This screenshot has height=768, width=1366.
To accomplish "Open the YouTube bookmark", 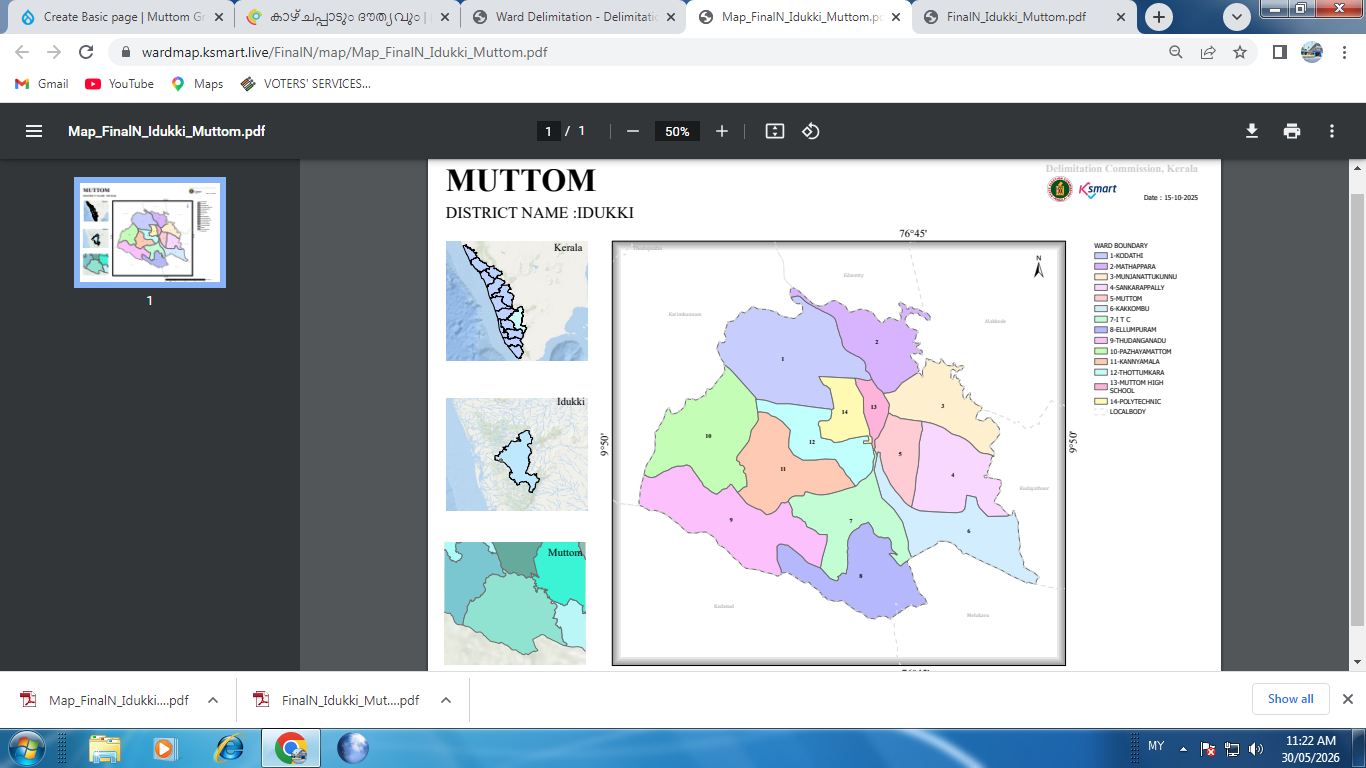I will click(120, 84).
